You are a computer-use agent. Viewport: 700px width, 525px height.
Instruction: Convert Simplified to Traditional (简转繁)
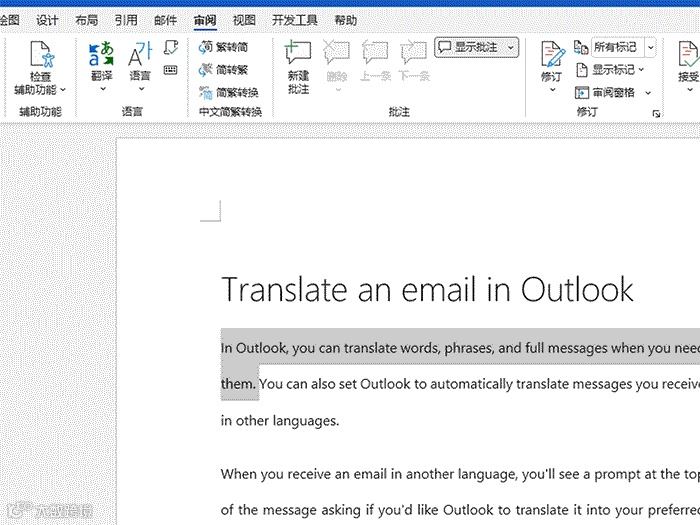click(223, 70)
